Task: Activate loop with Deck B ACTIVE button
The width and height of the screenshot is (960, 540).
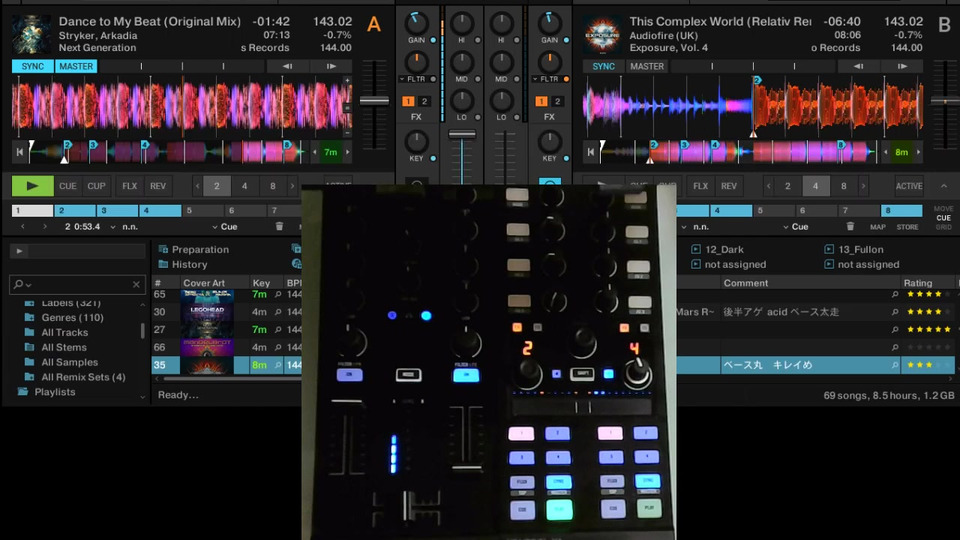Action: [x=909, y=186]
